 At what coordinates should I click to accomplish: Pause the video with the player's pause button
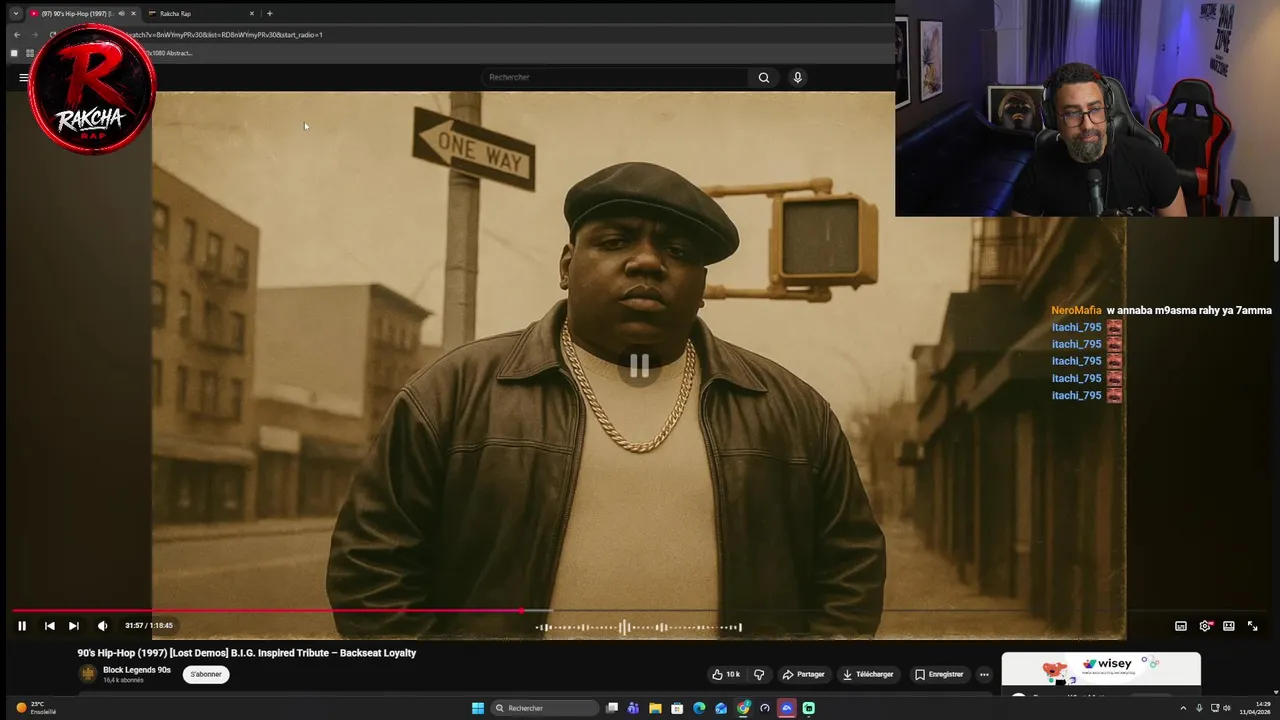pos(22,626)
